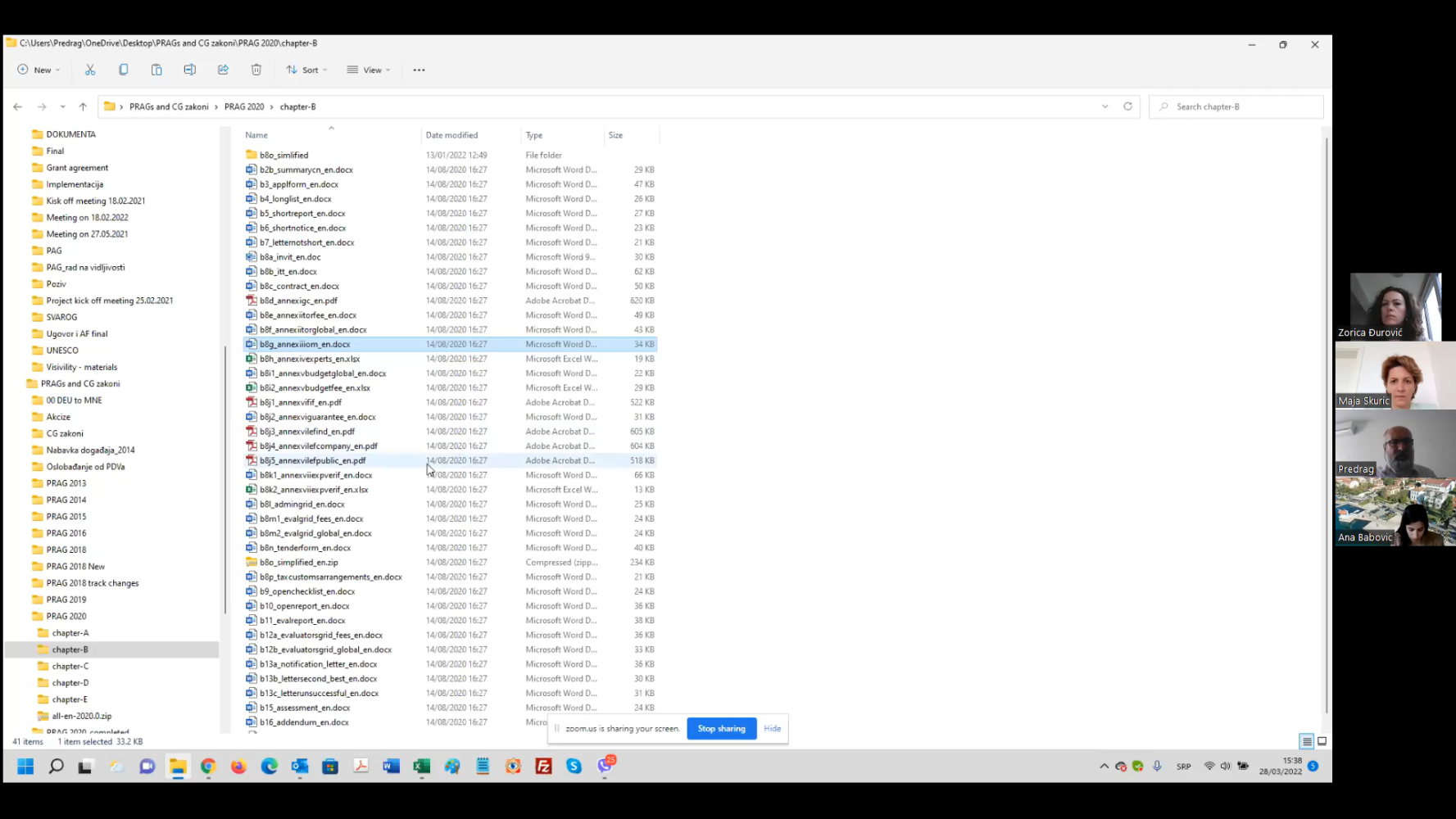The width and height of the screenshot is (1456, 819).
Task: Refresh the chapter-B folder view
Action: click(1127, 106)
